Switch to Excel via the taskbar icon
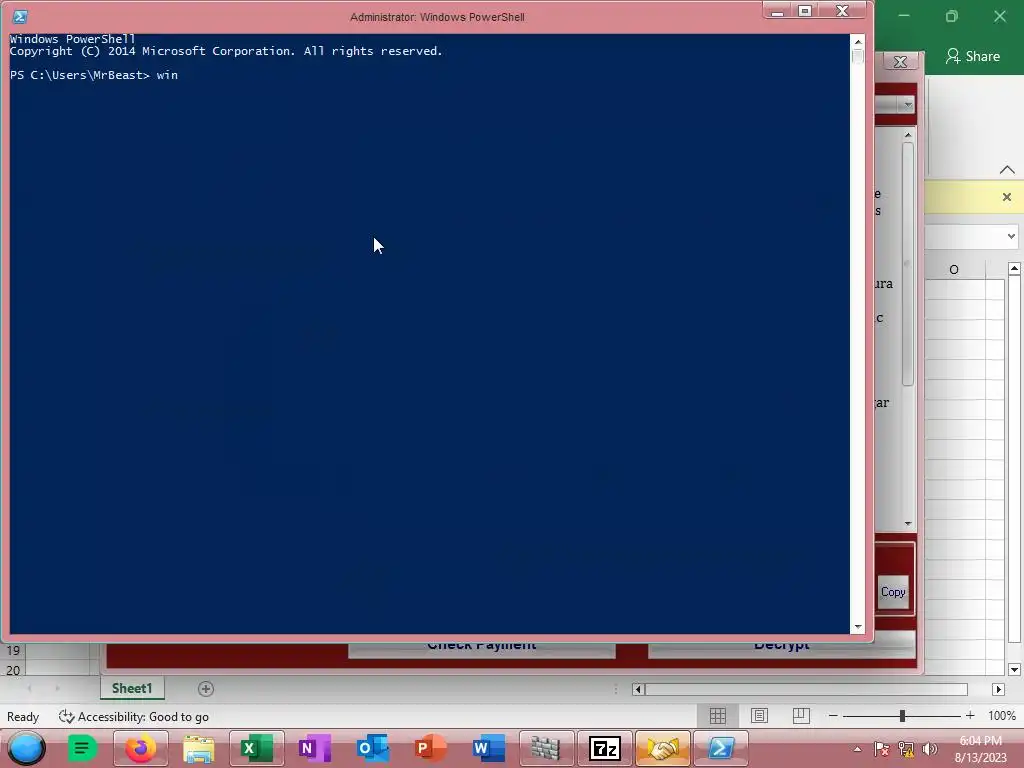This screenshot has height=768, width=1024. (x=257, y=748)
